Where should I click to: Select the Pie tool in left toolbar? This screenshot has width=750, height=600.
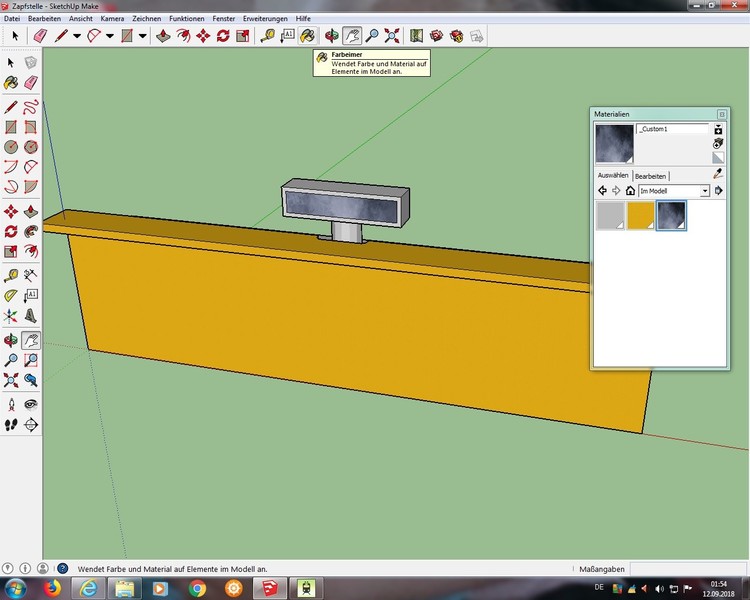pyautogui.click(x=31, y=186)
